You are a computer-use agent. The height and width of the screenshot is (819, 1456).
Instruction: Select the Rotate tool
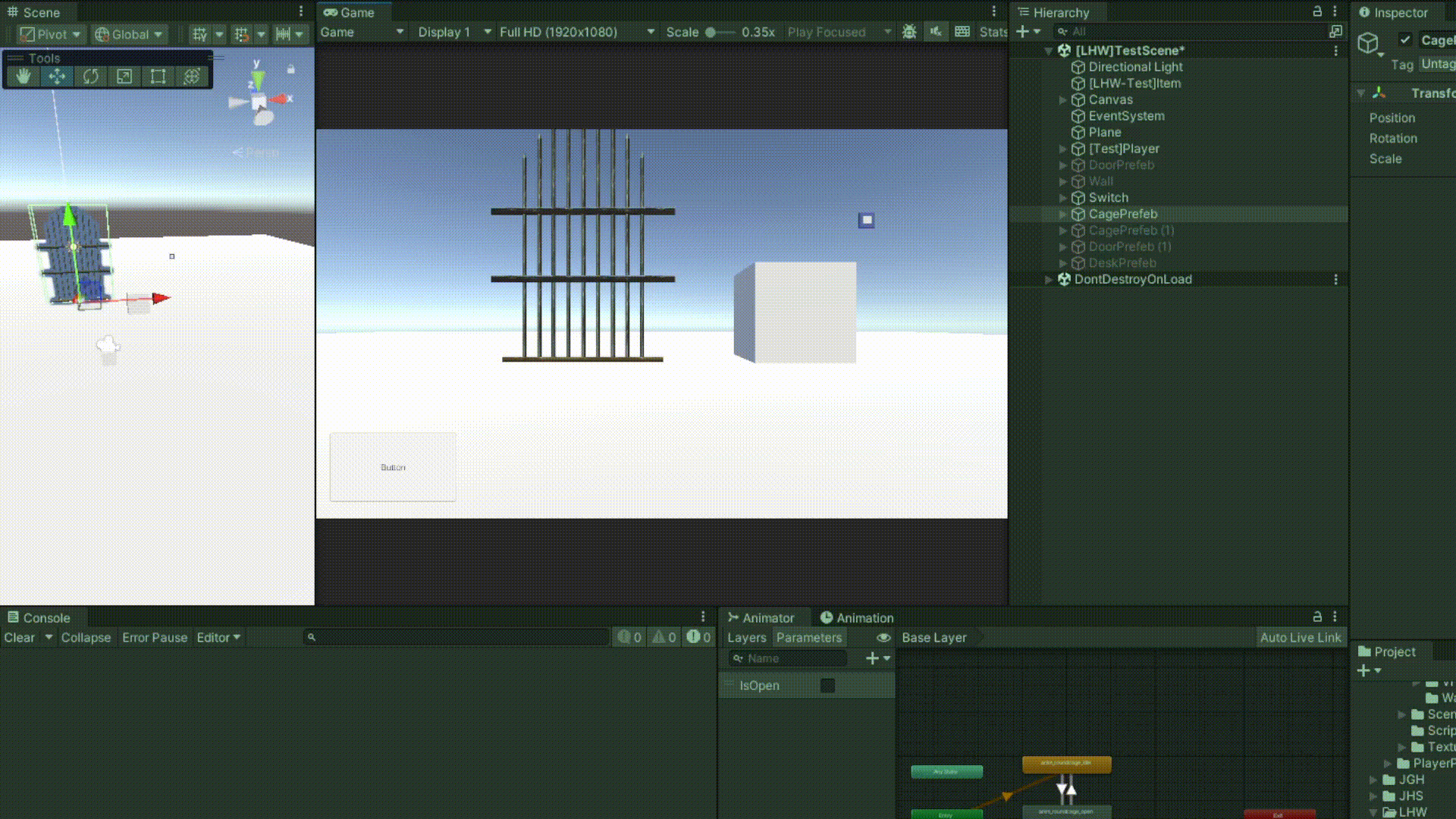click(x=91, y=76)
